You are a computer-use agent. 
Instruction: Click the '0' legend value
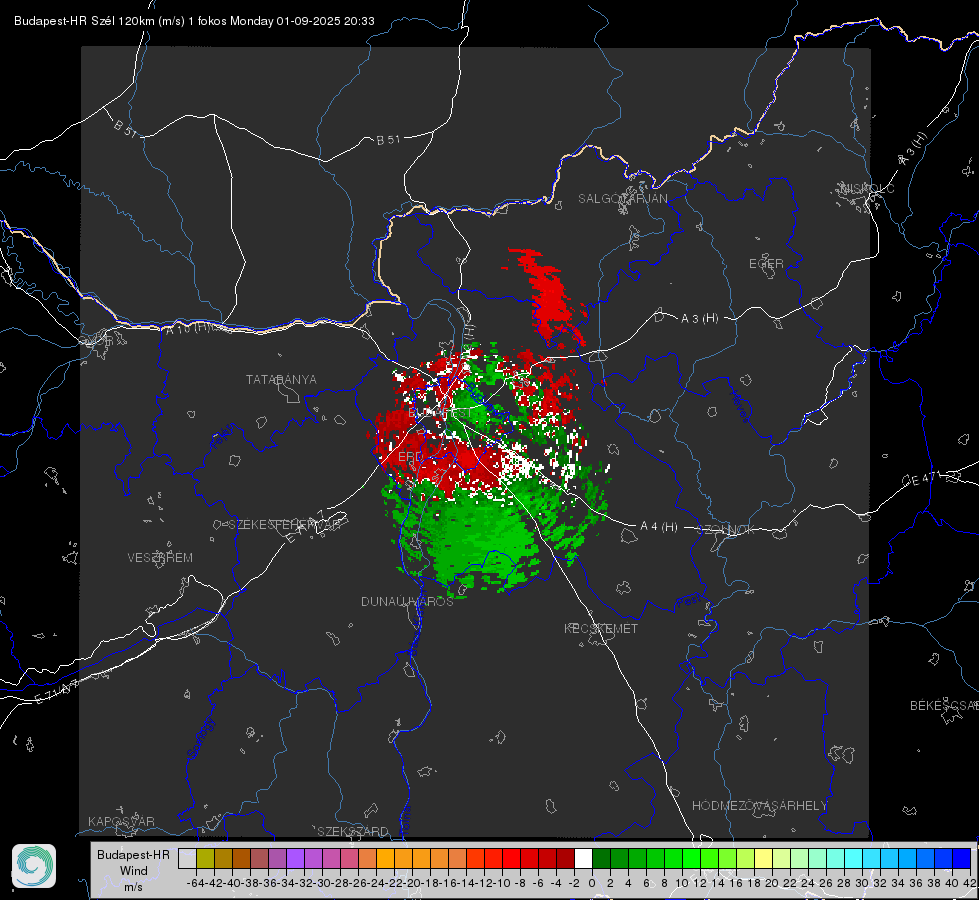click(592, 883)
